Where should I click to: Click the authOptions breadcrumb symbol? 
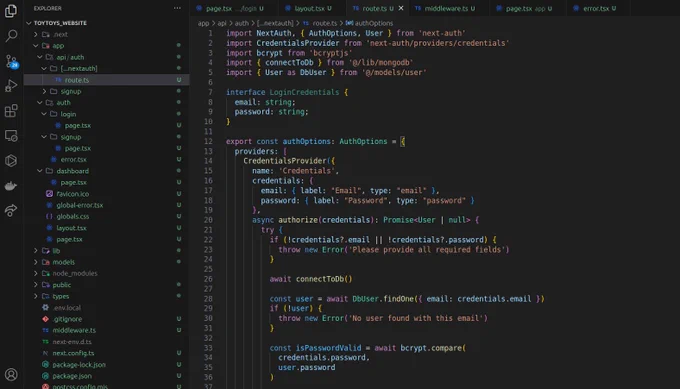[x=374, y=23]
